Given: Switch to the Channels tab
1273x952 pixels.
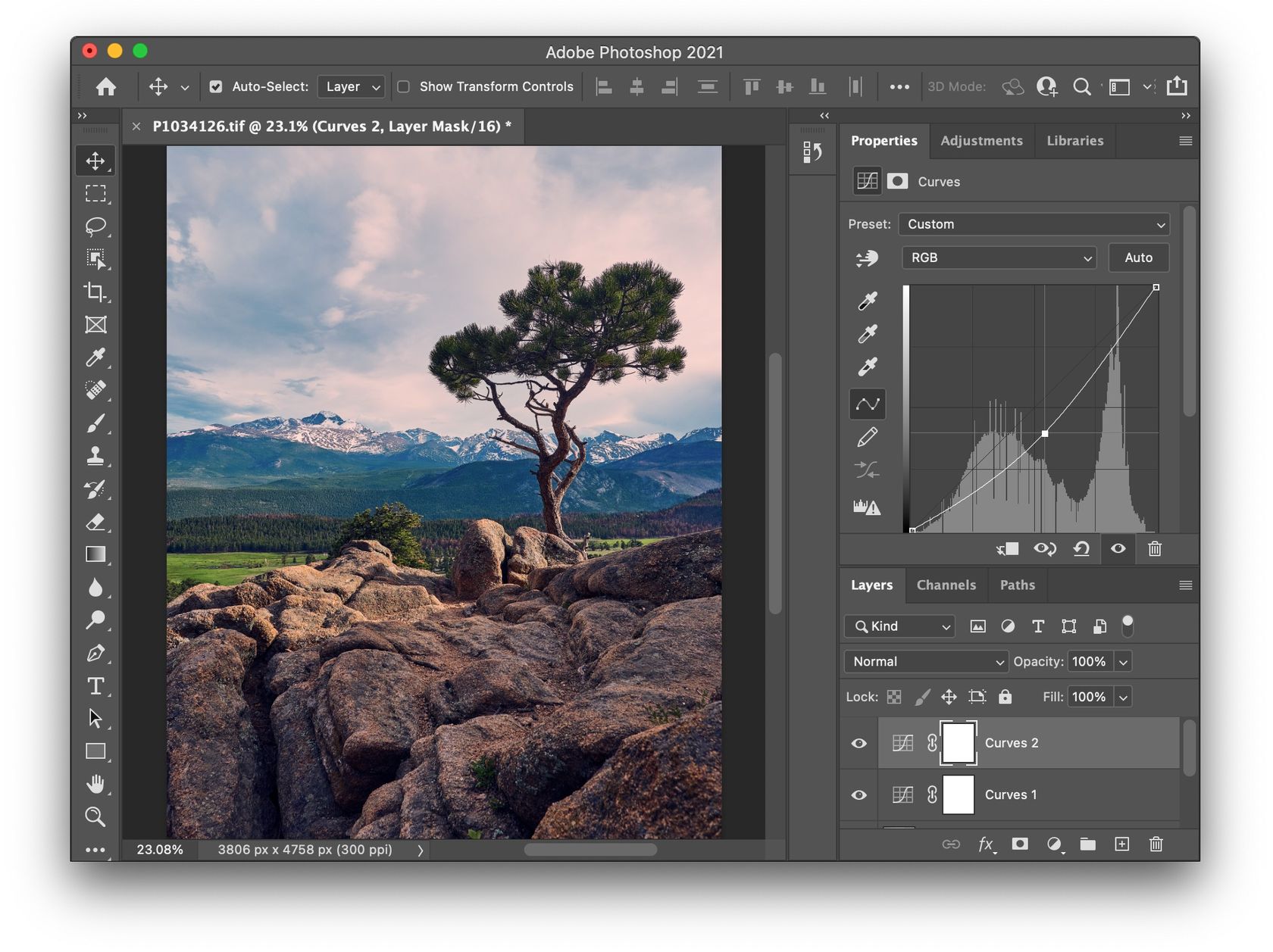Looking at the screenshot, I should [x=946, y=585].
